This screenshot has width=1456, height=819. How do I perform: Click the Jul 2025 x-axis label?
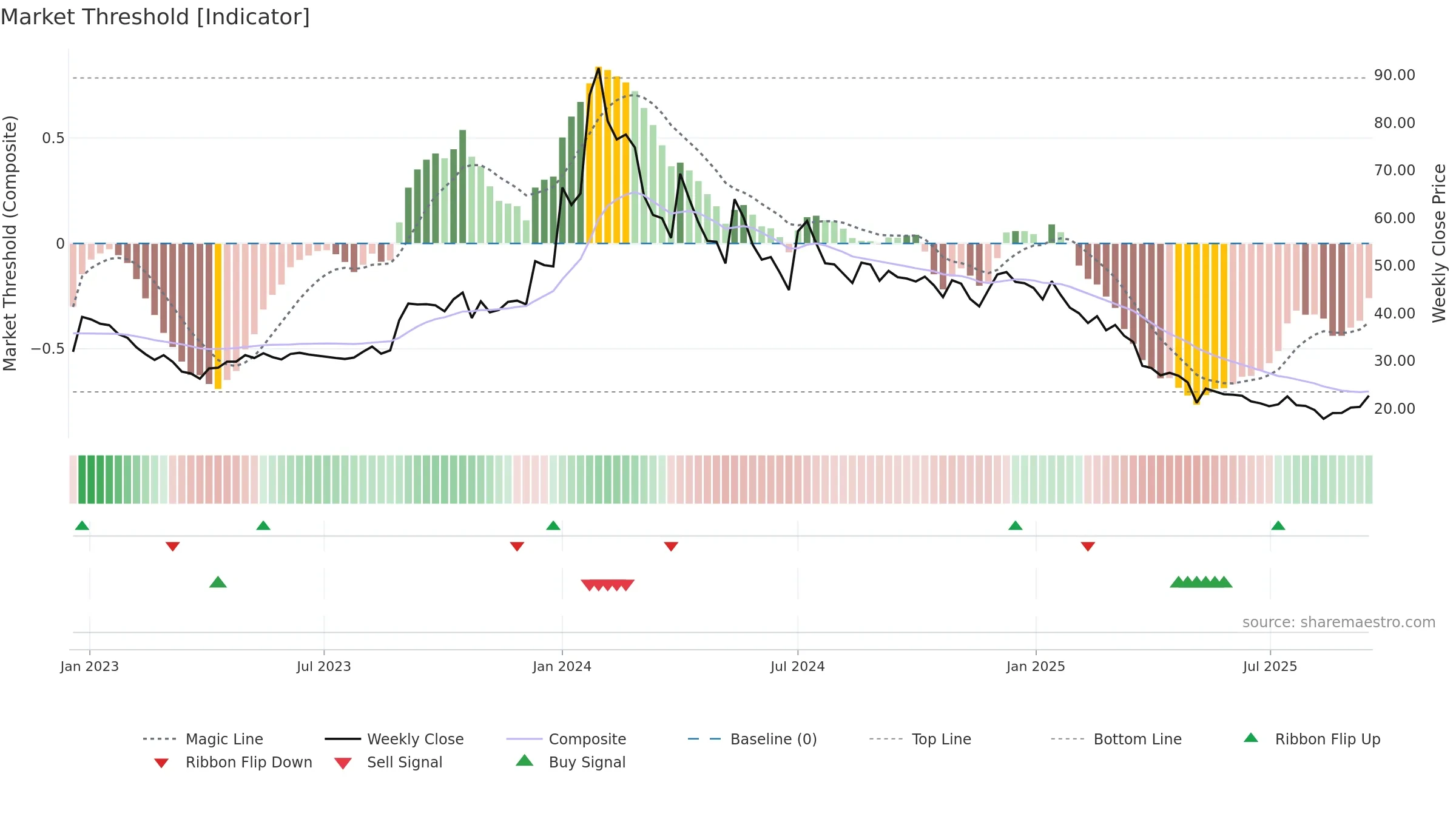[1270, 666]
